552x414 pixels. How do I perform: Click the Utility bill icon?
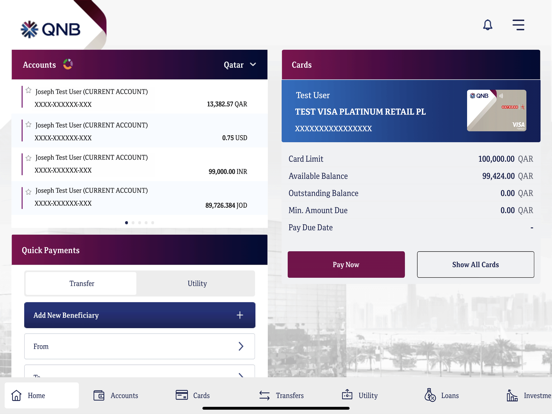pyautogui.click(x=347, y=394)
